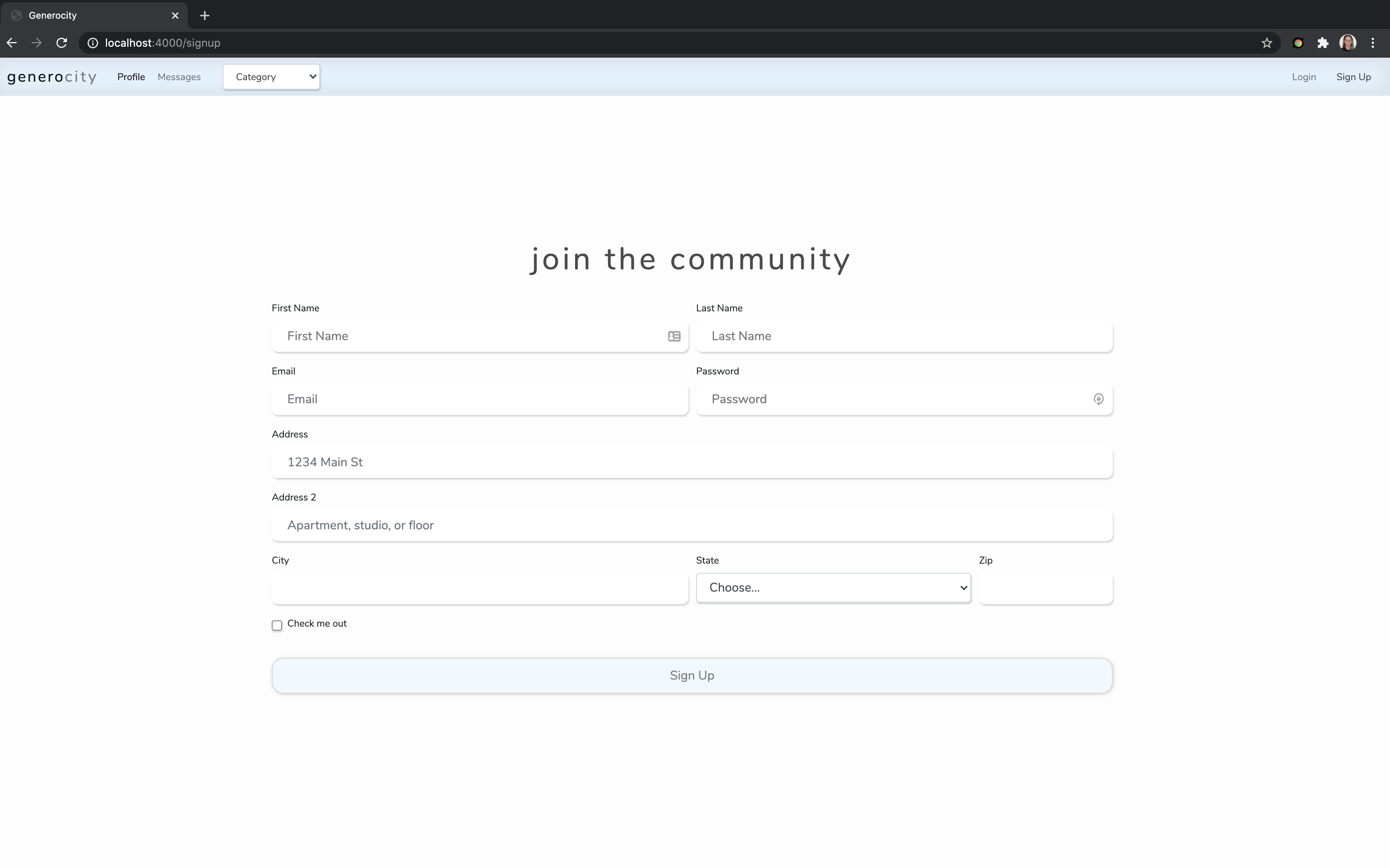View site information icon in address bar
Image resolution: width=1390 pixels, height=868 pixels.
point(92,43)
